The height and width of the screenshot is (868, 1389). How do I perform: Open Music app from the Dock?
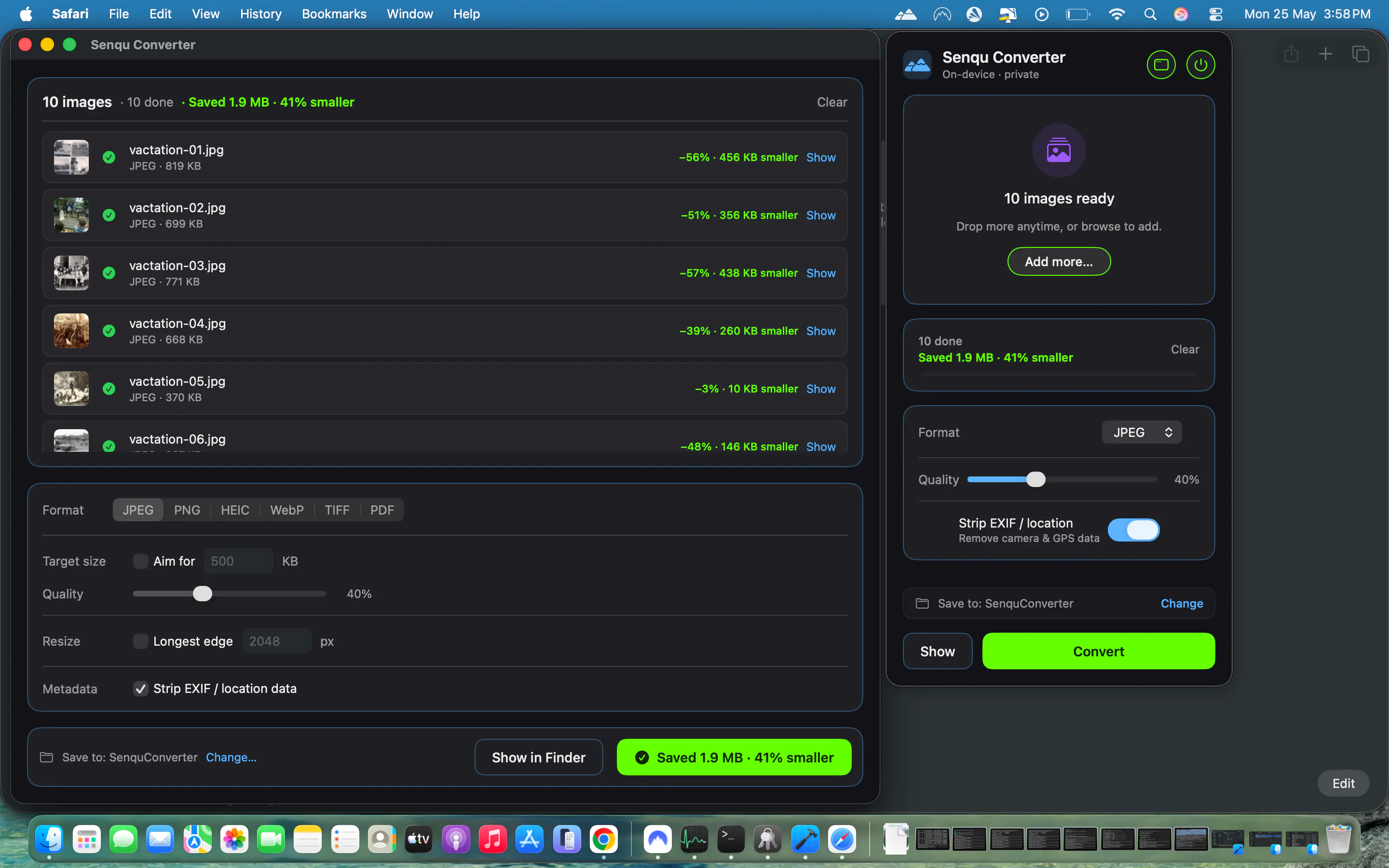(492, 839)
